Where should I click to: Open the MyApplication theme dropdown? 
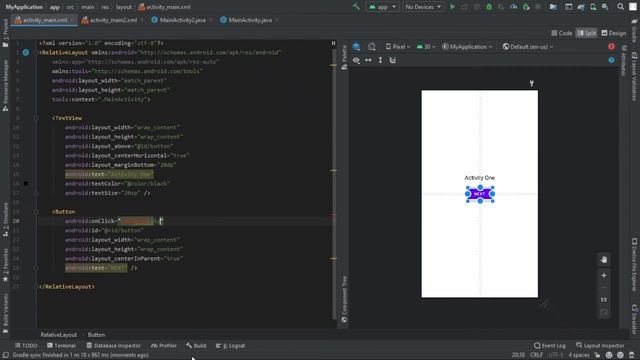point(467,47)
